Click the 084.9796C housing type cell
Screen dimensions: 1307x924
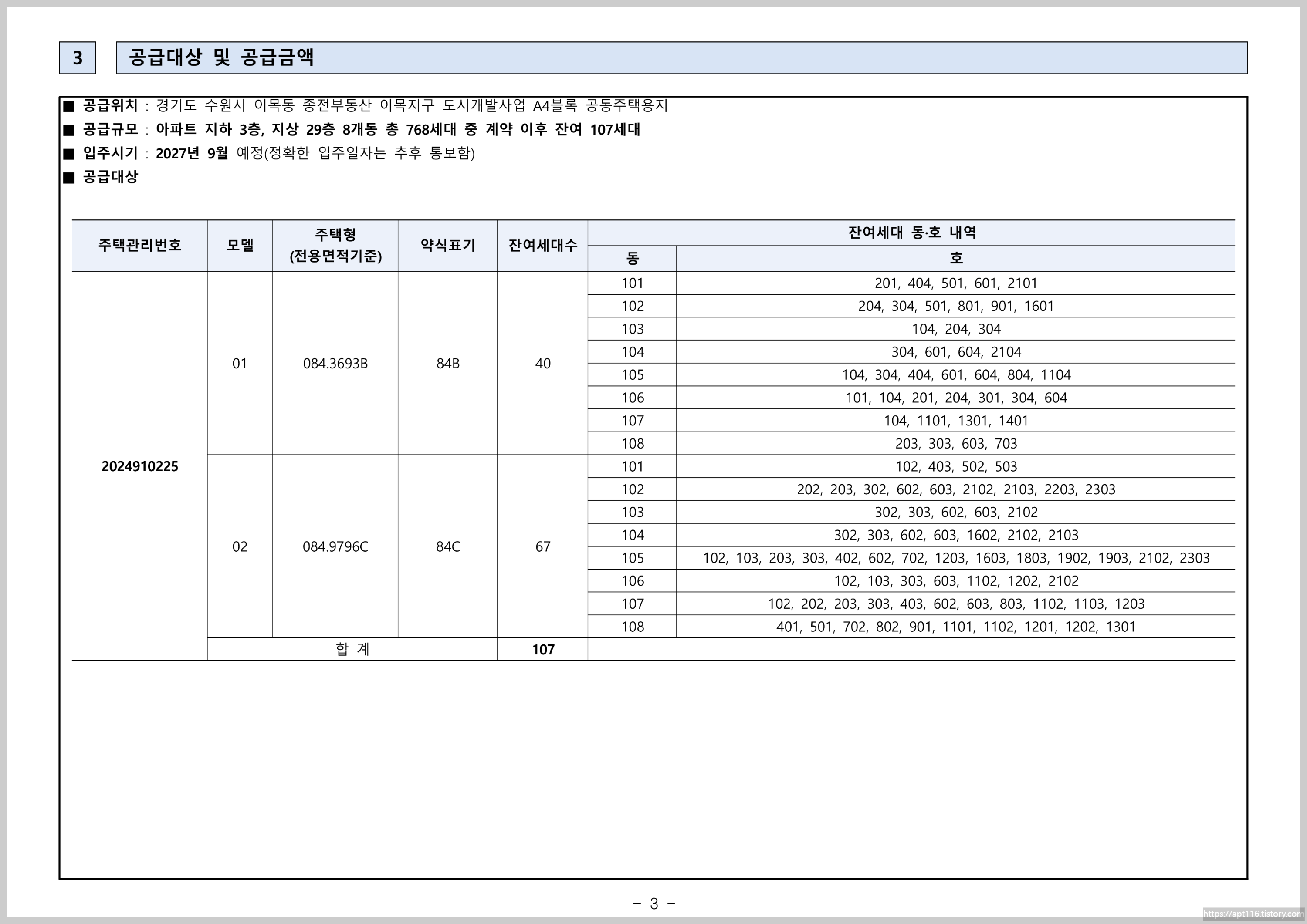(335, 547)
